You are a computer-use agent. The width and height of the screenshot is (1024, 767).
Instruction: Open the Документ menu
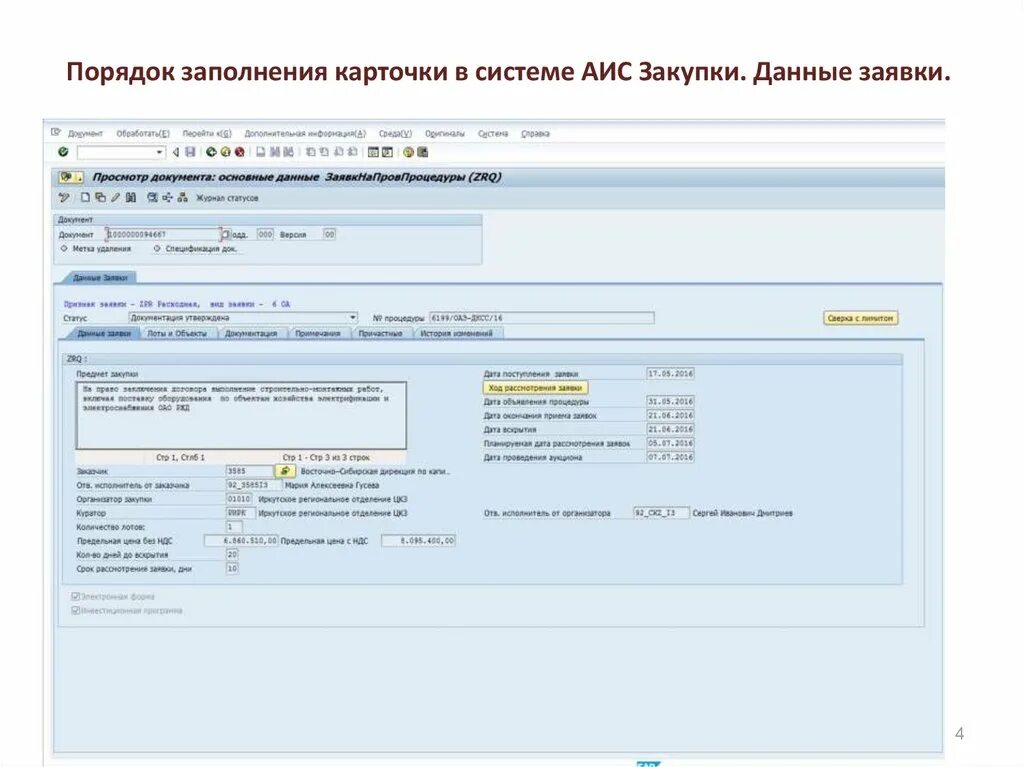85,133
